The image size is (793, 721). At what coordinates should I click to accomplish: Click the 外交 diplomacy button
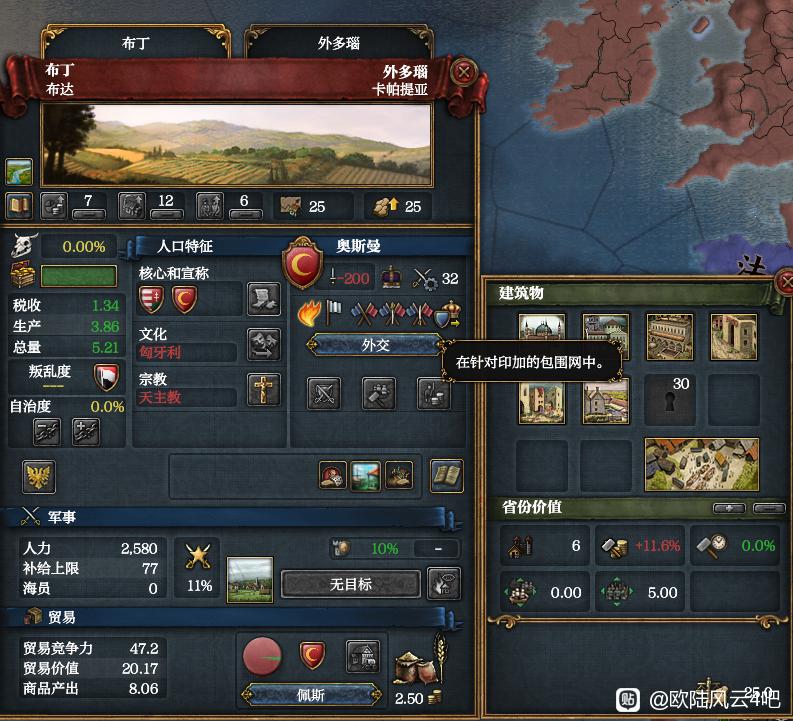pyautogui.click(x=376, y=345)
